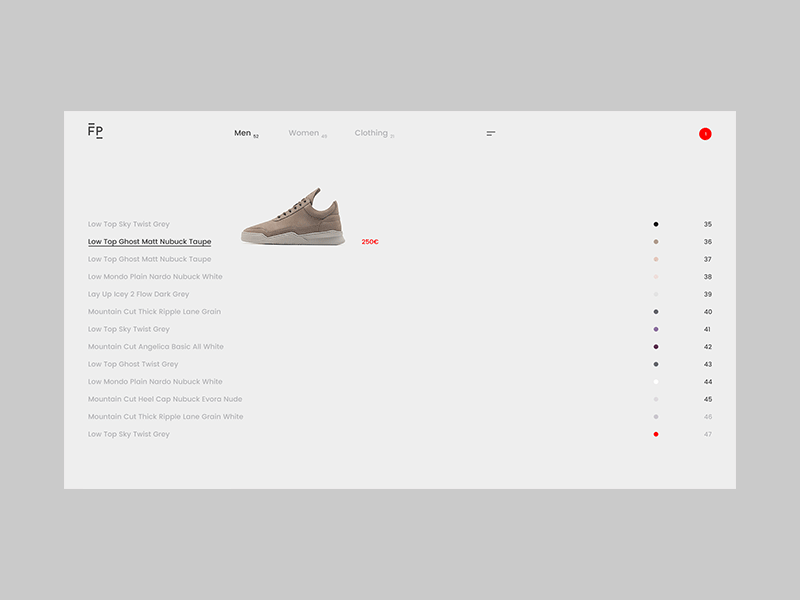Open 'Low Top Ghost Matt Nubuck Taupe' product
Image resolution: width=800 pixels, height=600 pixels.
click(148, 241)
